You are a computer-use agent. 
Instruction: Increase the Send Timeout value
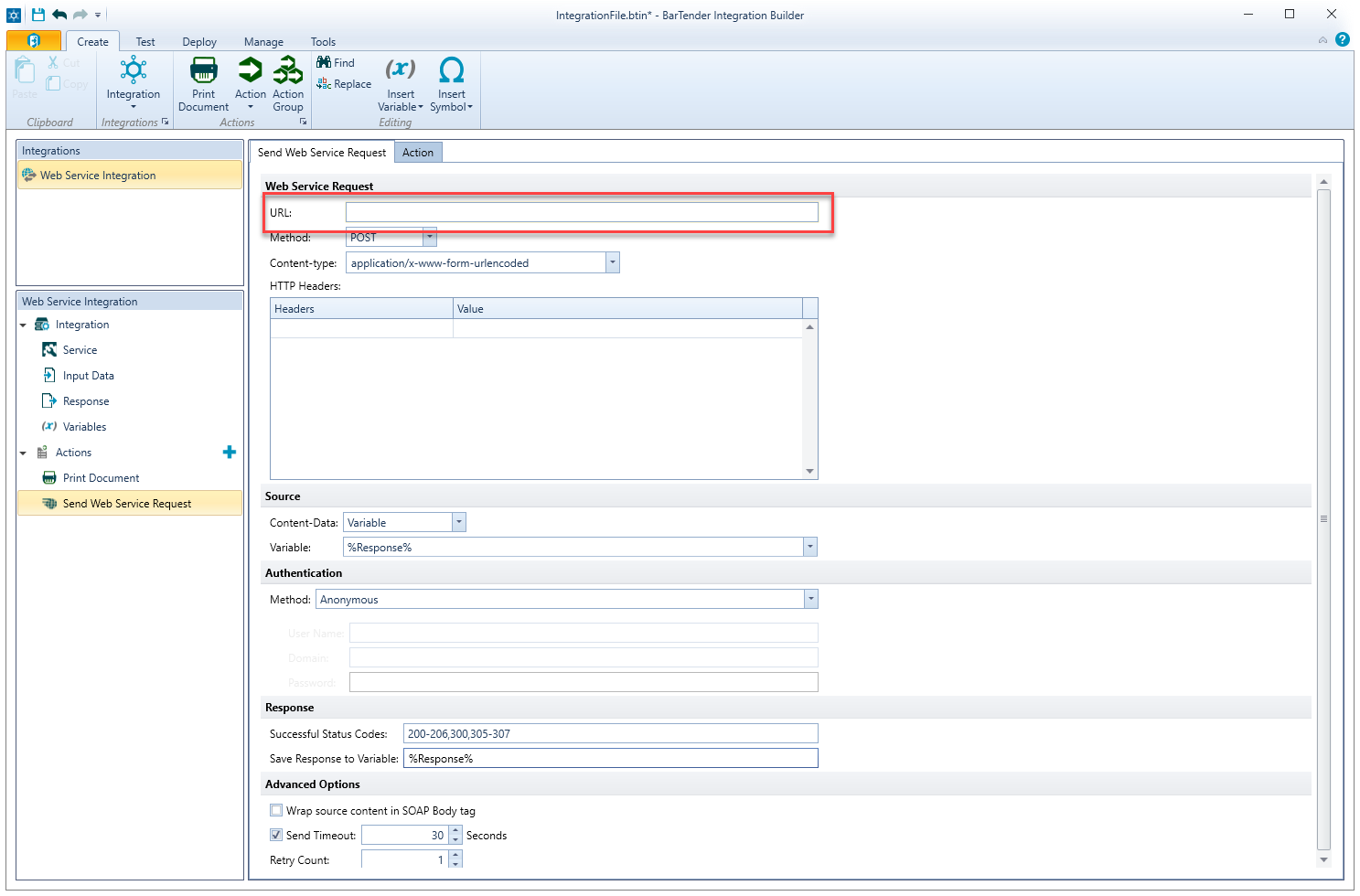pyautogui.click(x=455, y=830)
